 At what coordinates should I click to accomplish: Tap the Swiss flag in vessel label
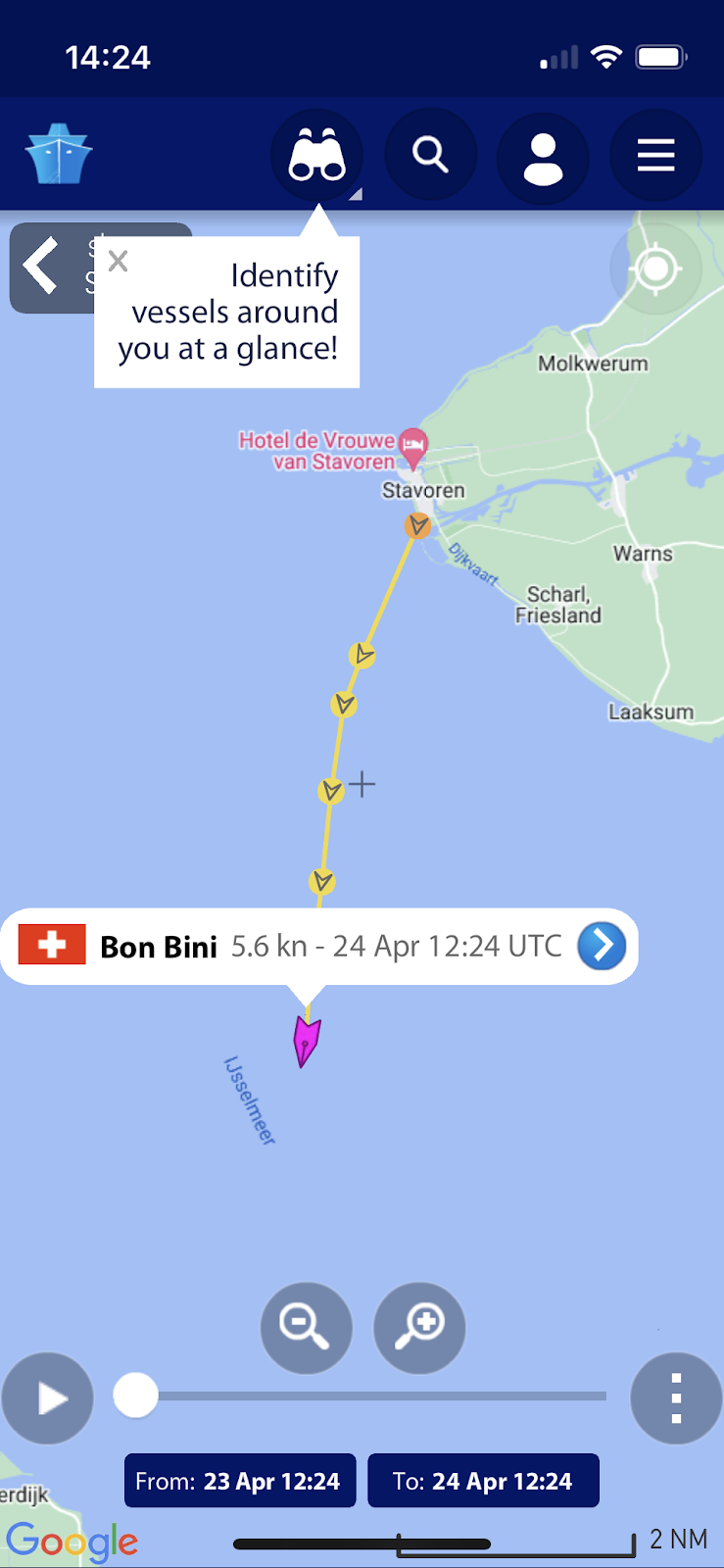52,945
